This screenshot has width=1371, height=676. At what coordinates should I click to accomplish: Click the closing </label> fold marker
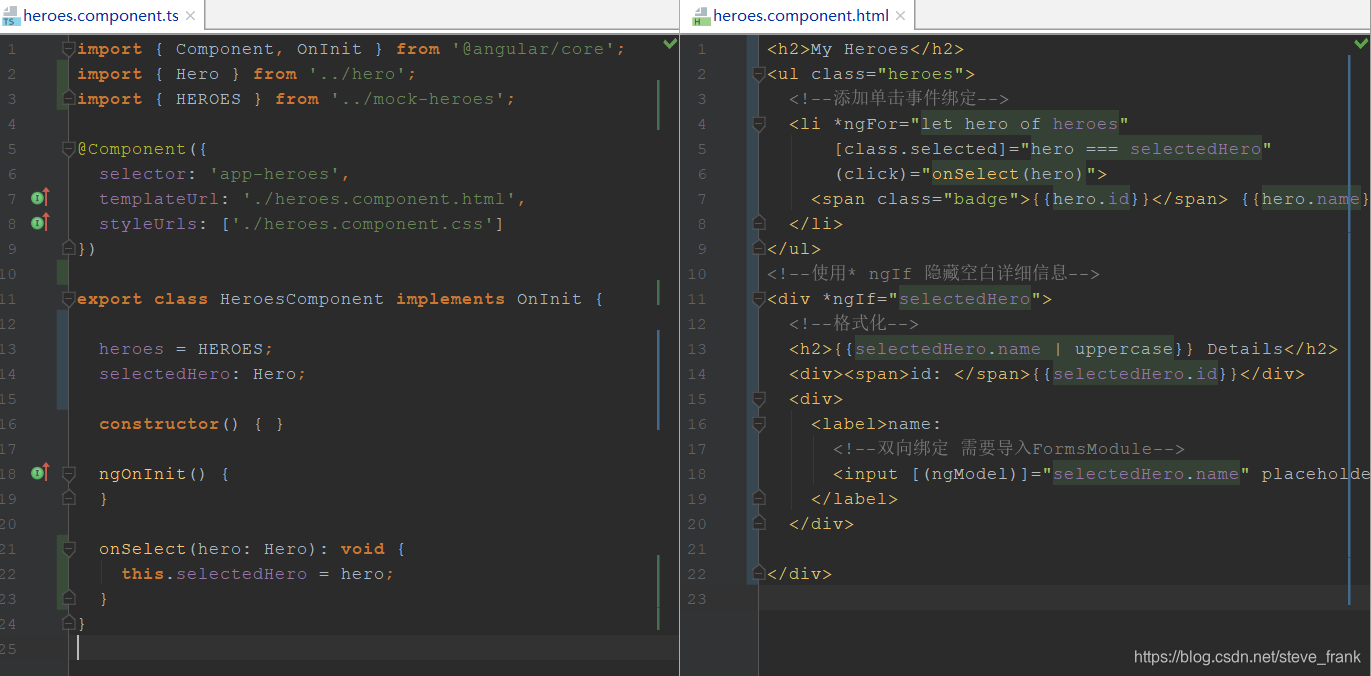[759, 498]
